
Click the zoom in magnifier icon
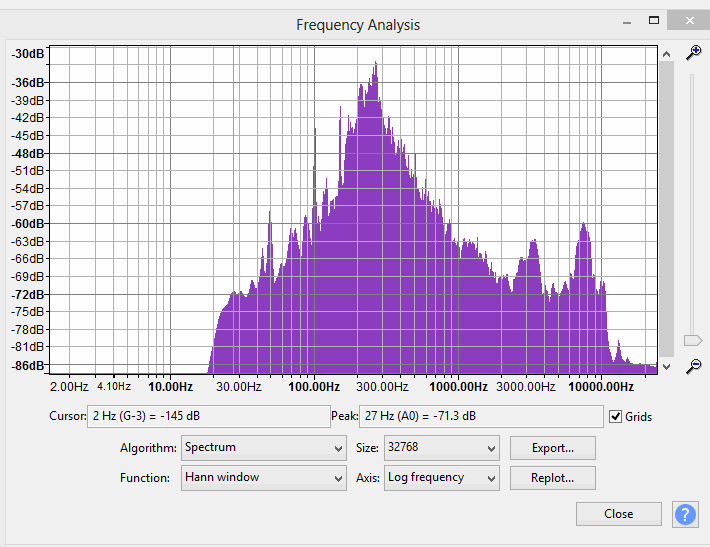(x=693, y=53)
